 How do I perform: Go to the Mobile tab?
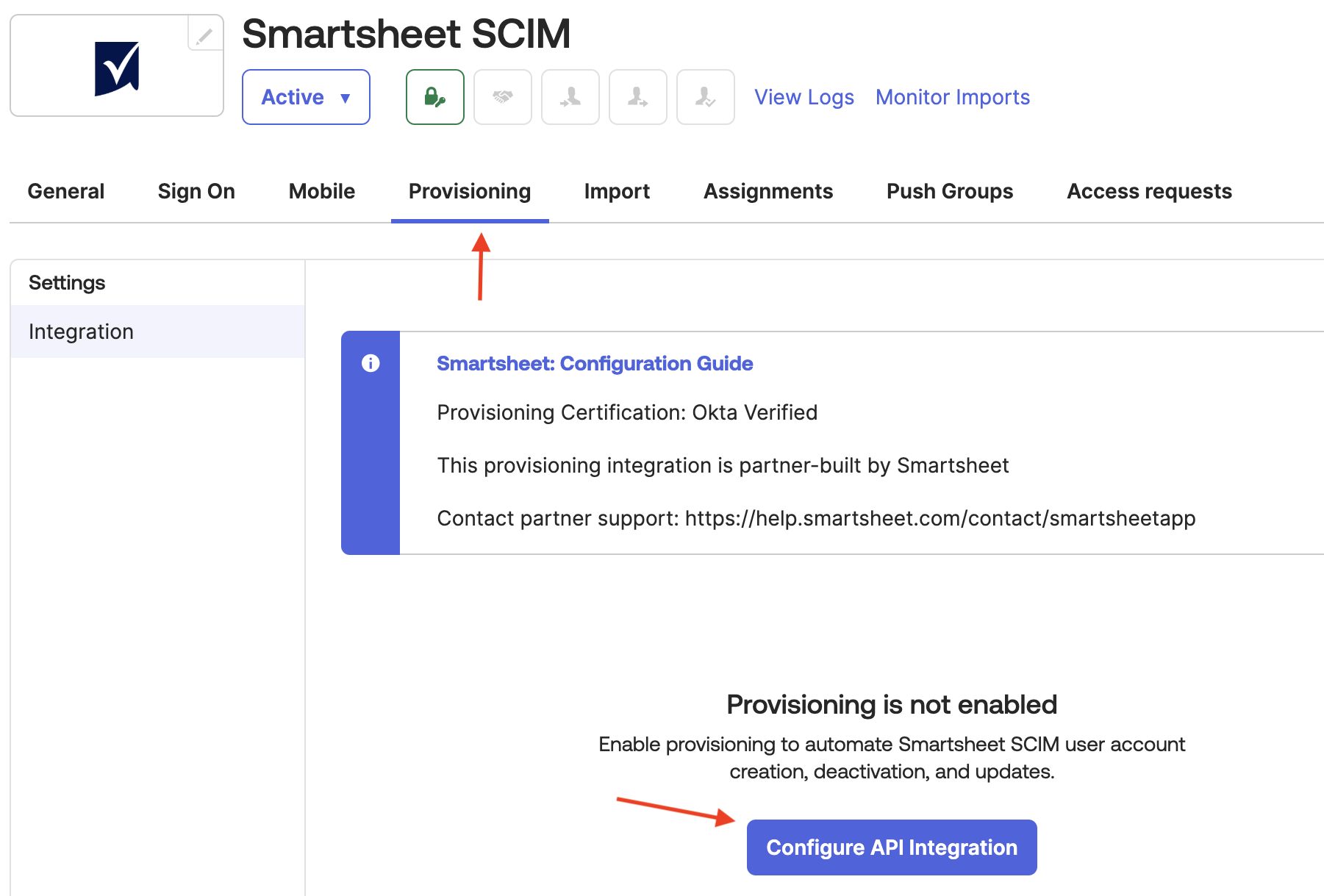[322, 191]
